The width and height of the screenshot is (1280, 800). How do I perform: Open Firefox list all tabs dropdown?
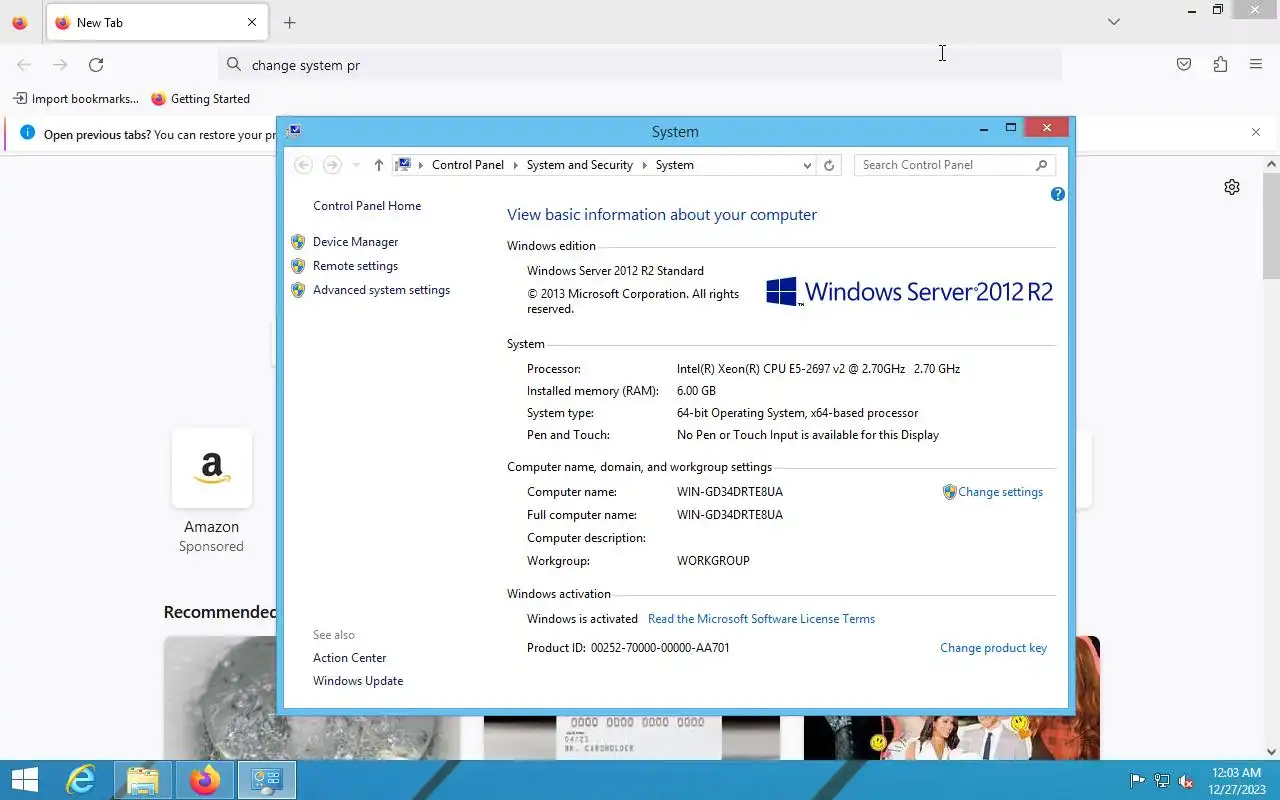(1114, 22)
